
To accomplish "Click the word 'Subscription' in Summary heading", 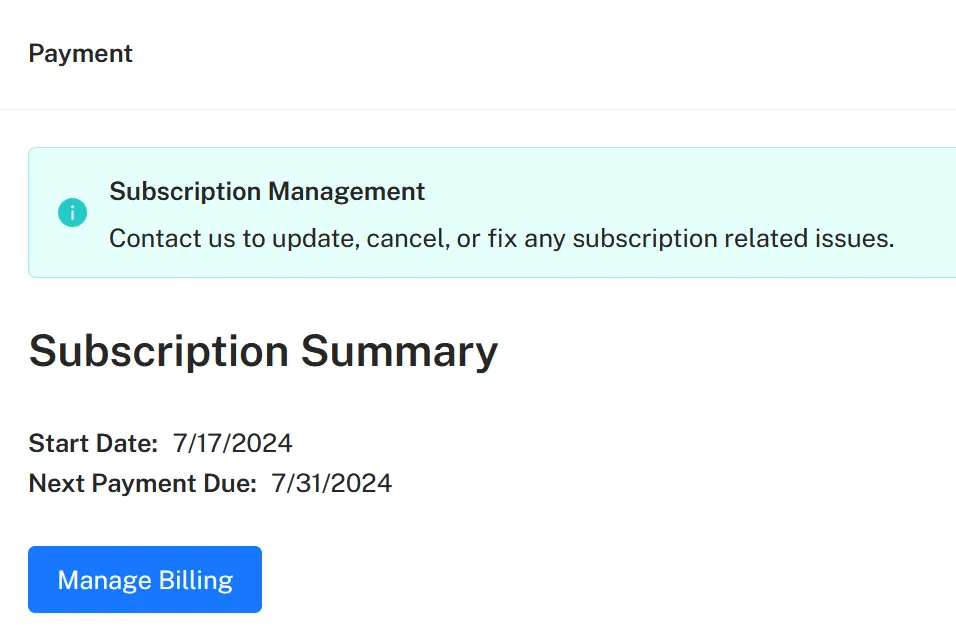I will click(159, 353).
